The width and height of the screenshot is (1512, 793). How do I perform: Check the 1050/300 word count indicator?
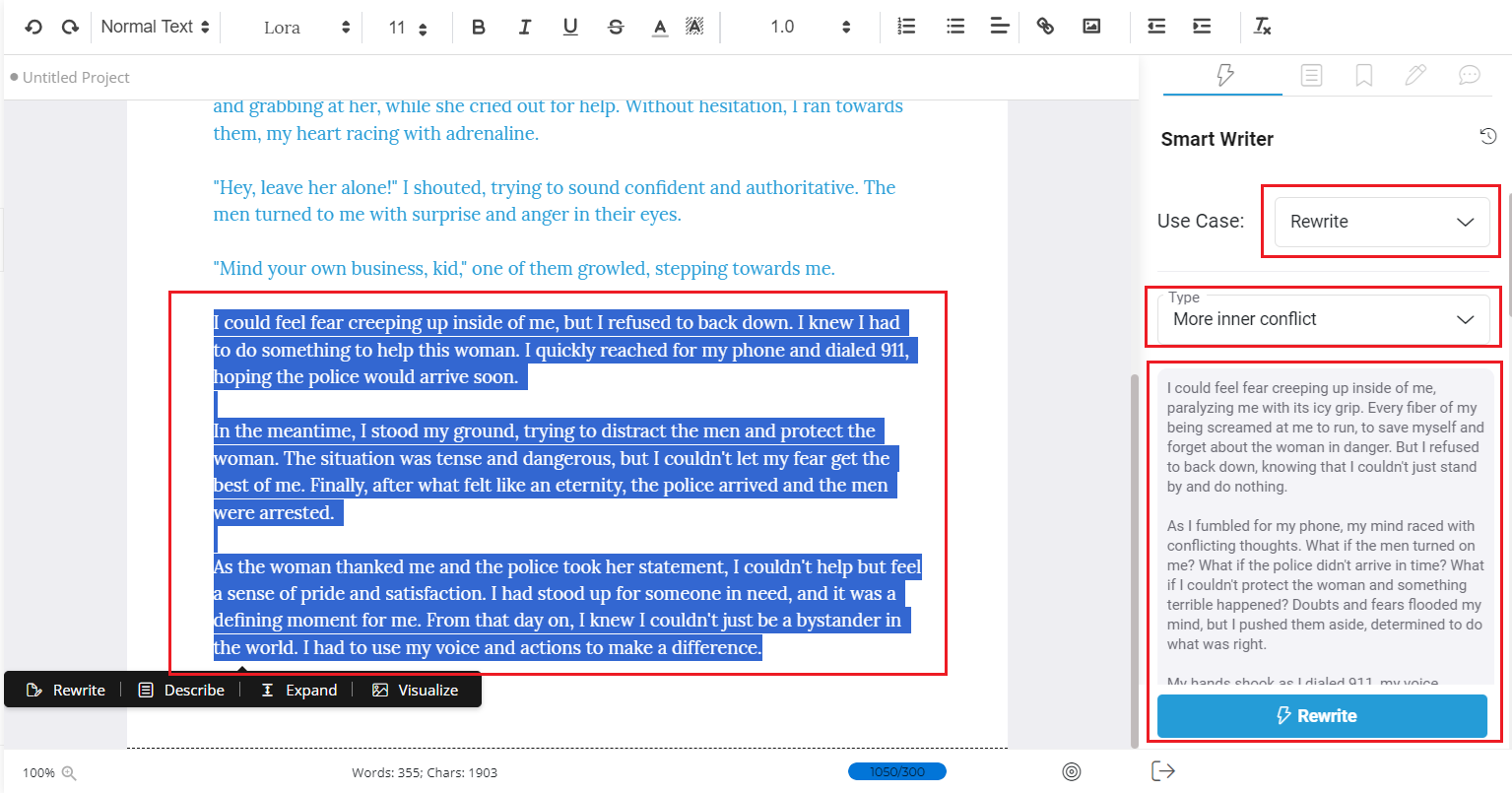(x=895, y=771)
